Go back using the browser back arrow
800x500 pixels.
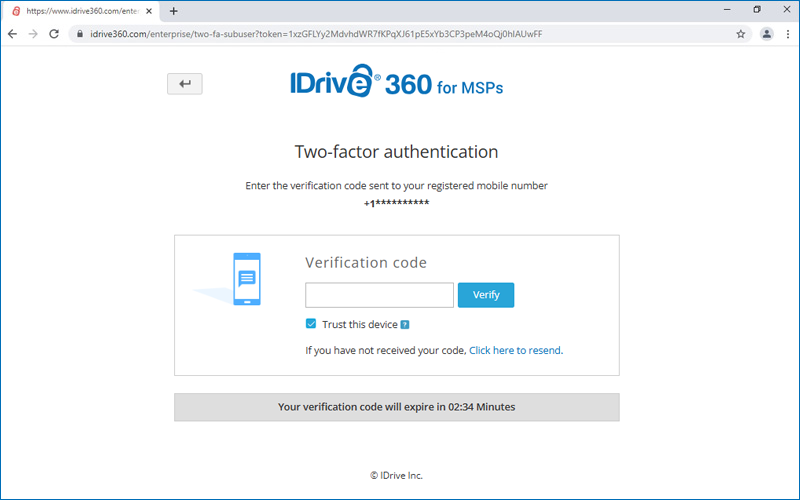[12, 34]
